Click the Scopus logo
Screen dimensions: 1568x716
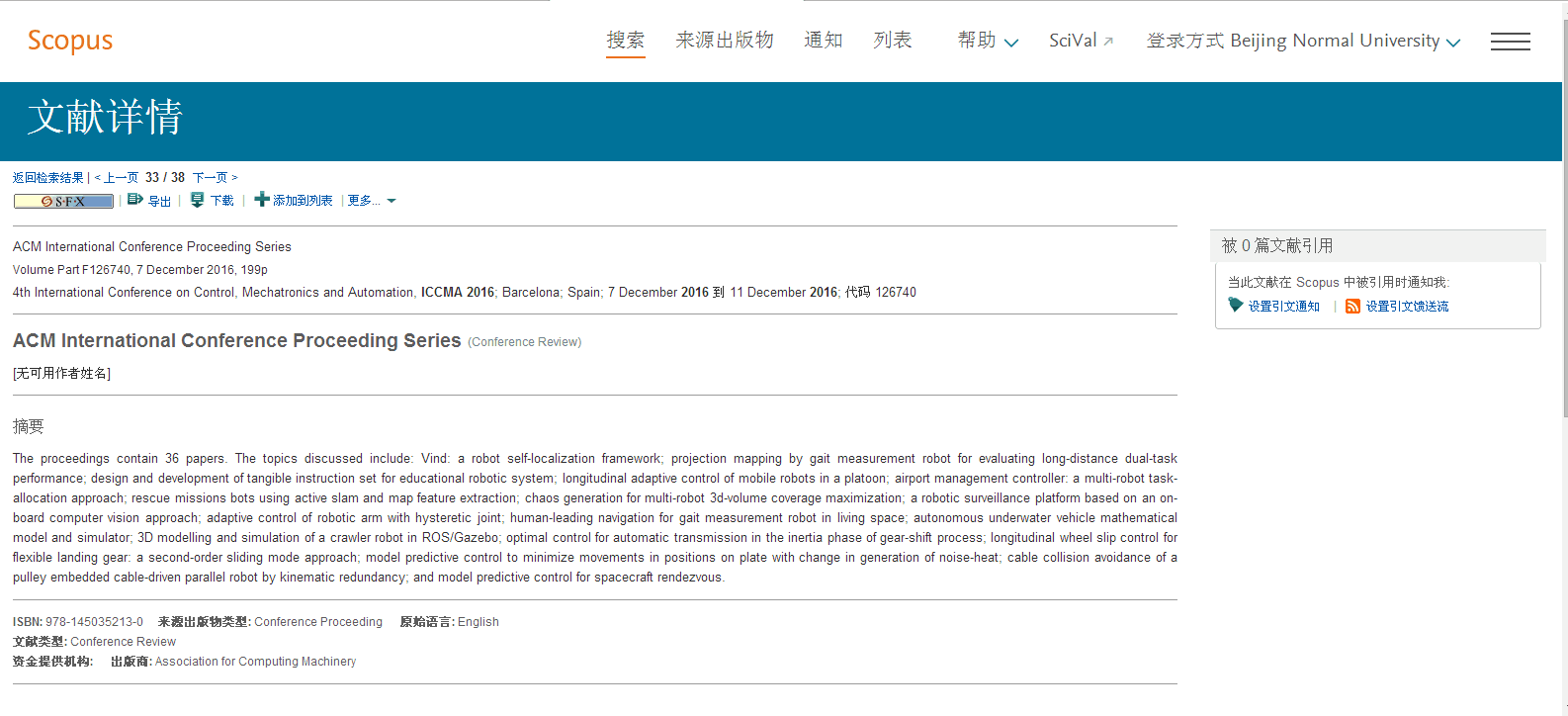coord(70,41)
